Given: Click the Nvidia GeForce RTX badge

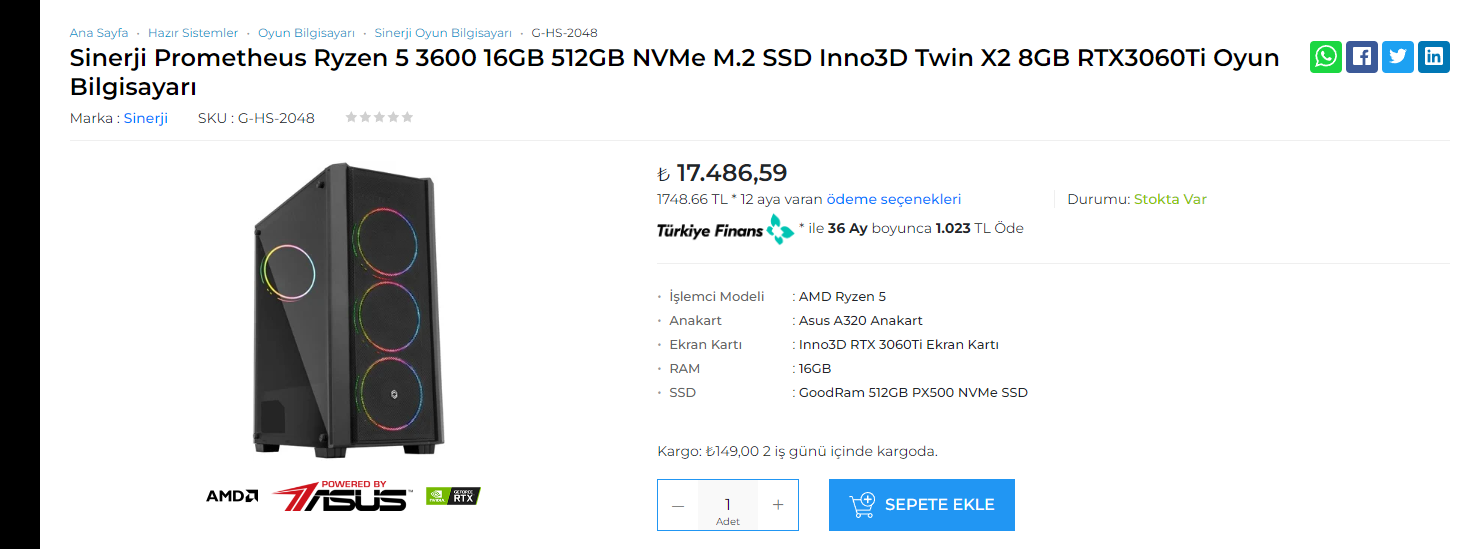Looking at the screenshot, I should coord(453,496).
